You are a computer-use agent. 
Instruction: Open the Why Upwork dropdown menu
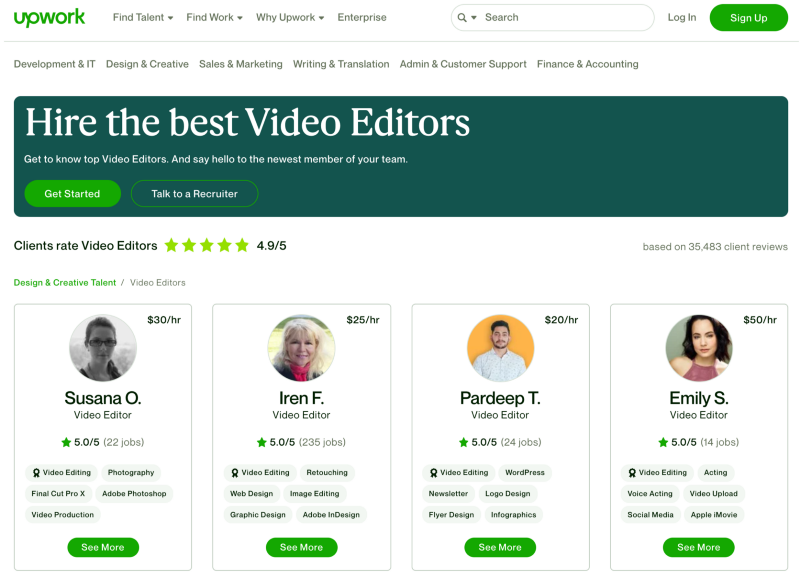point(290,17)
